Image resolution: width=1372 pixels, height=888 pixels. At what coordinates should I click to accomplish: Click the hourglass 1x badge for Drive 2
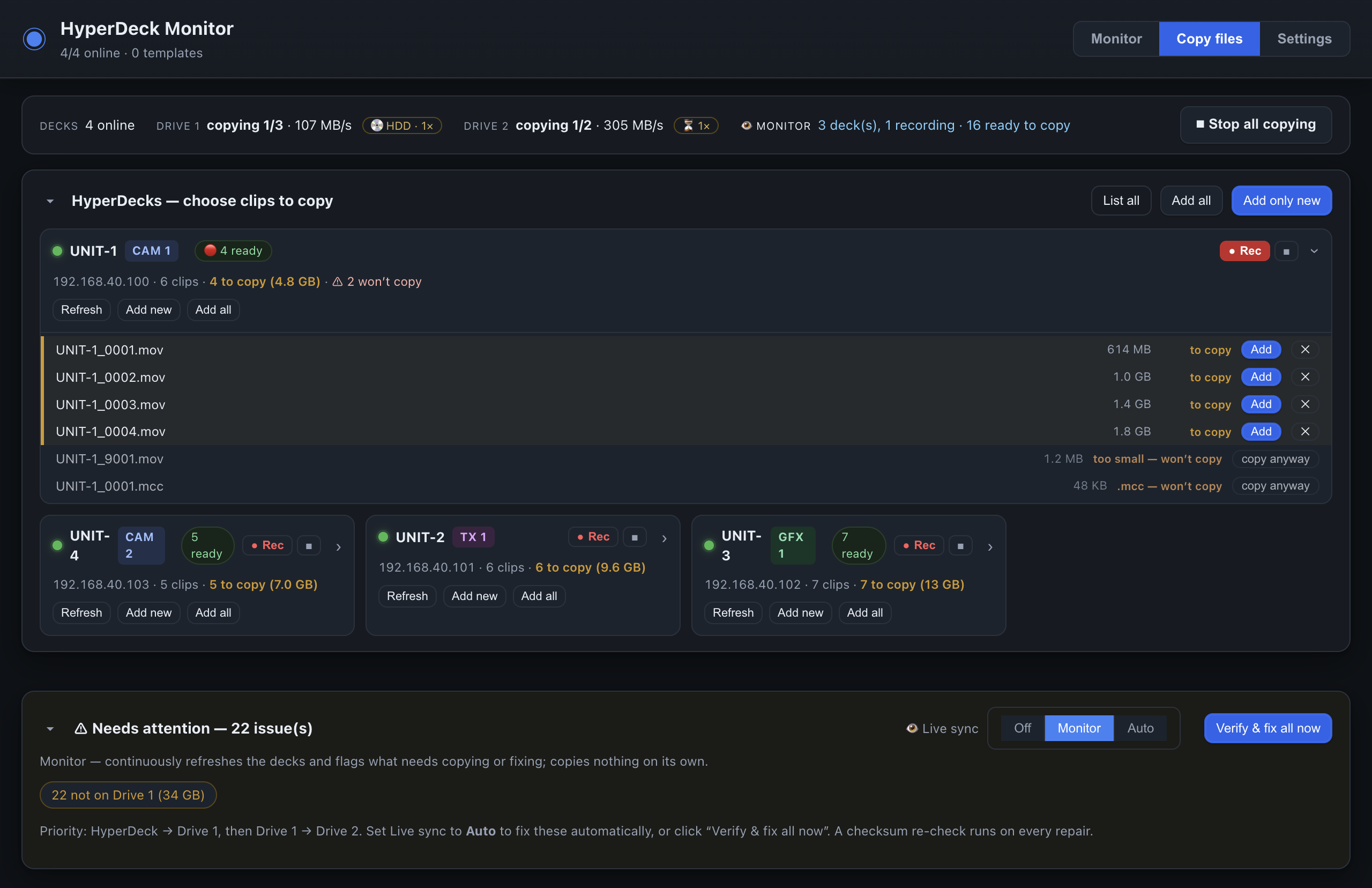696,125
